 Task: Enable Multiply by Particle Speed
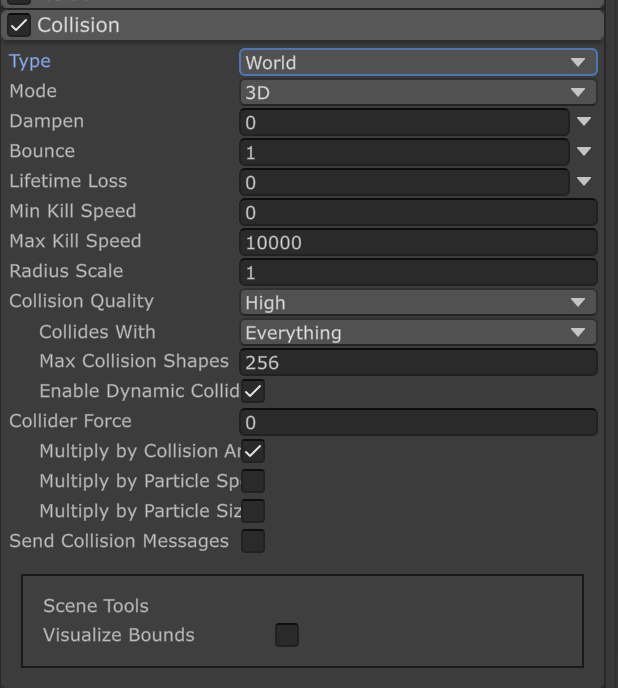[x=253, y=481]
